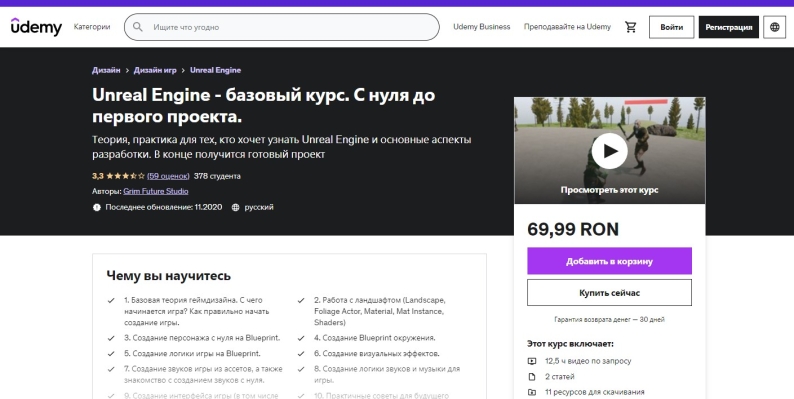Open the 59 оценок ratings link
794x399 pixels.
168,176
